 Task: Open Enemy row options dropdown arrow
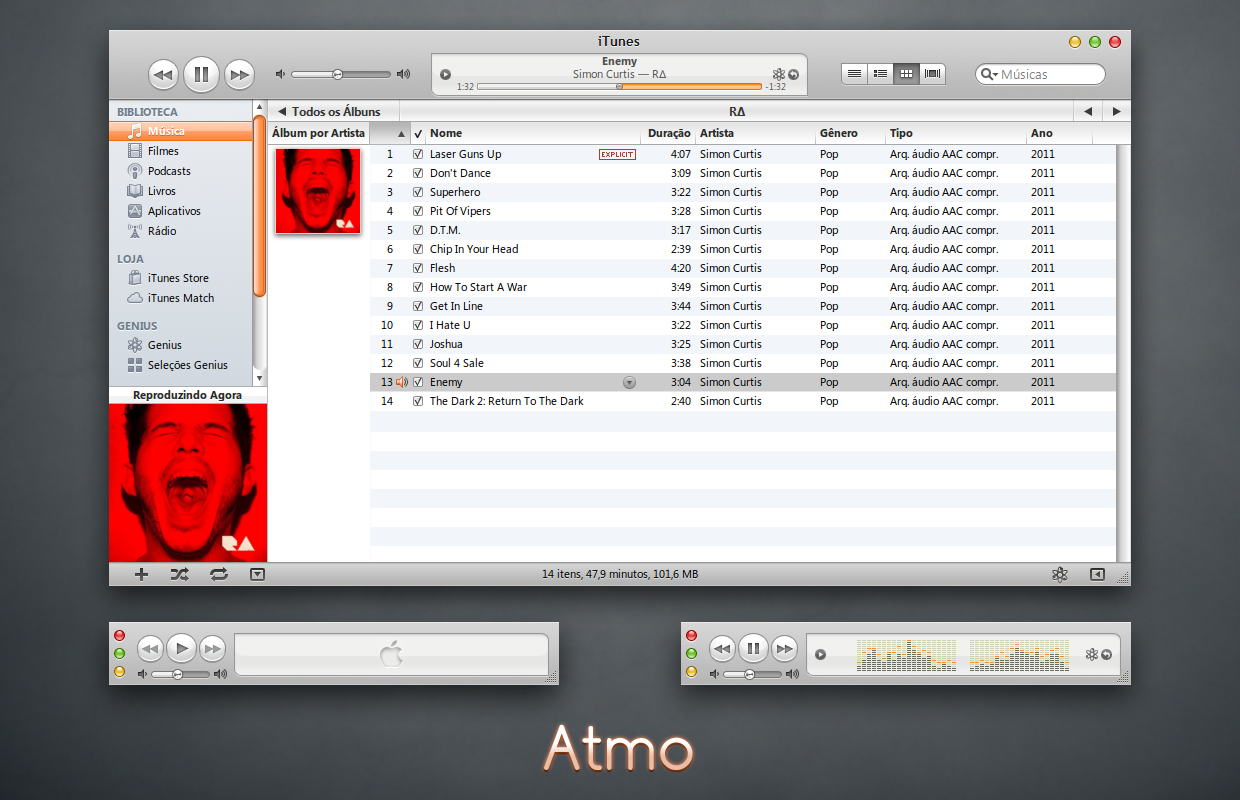(629, 382)
